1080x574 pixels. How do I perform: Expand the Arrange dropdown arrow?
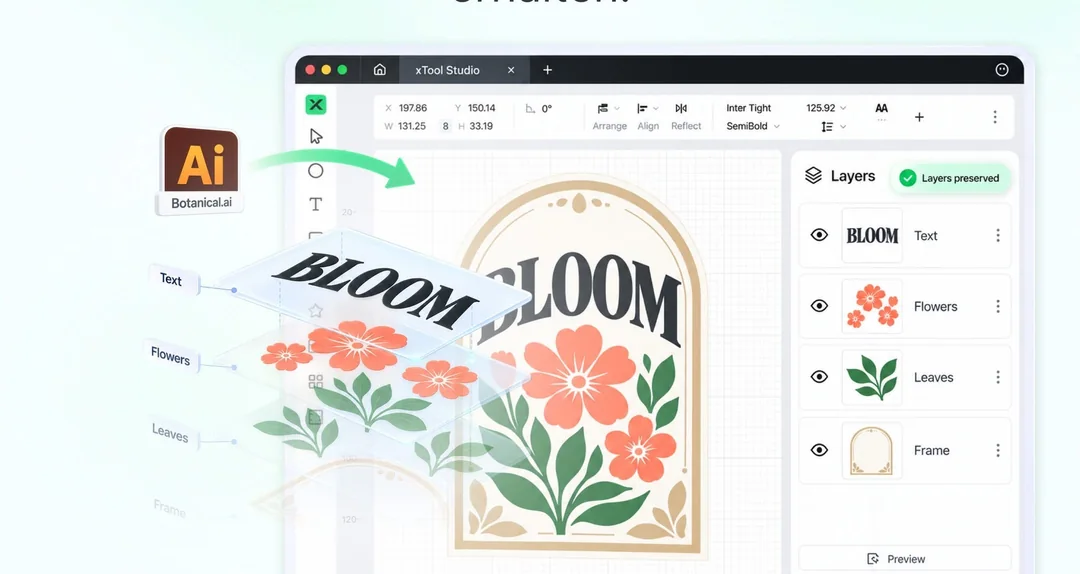617,108
